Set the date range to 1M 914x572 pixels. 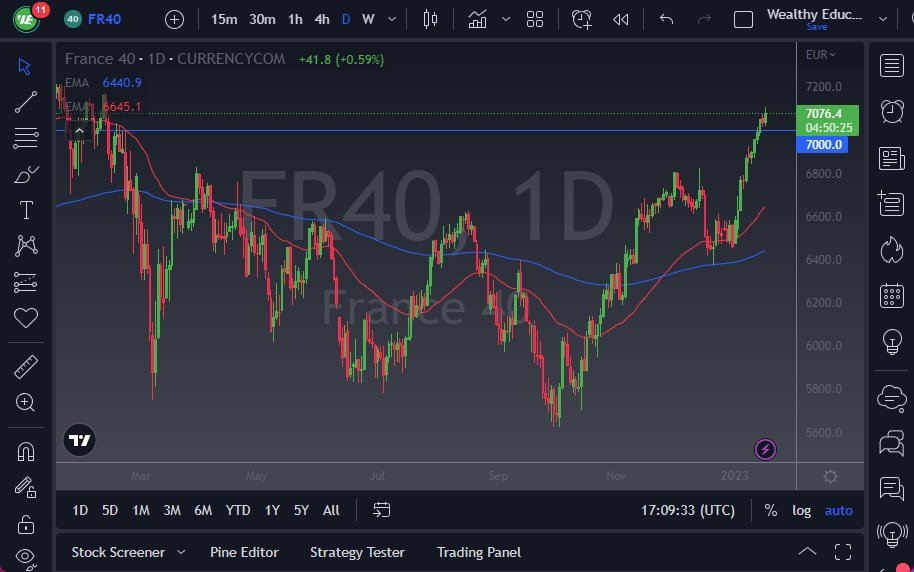pyautogui.click(x=140, y=510)
